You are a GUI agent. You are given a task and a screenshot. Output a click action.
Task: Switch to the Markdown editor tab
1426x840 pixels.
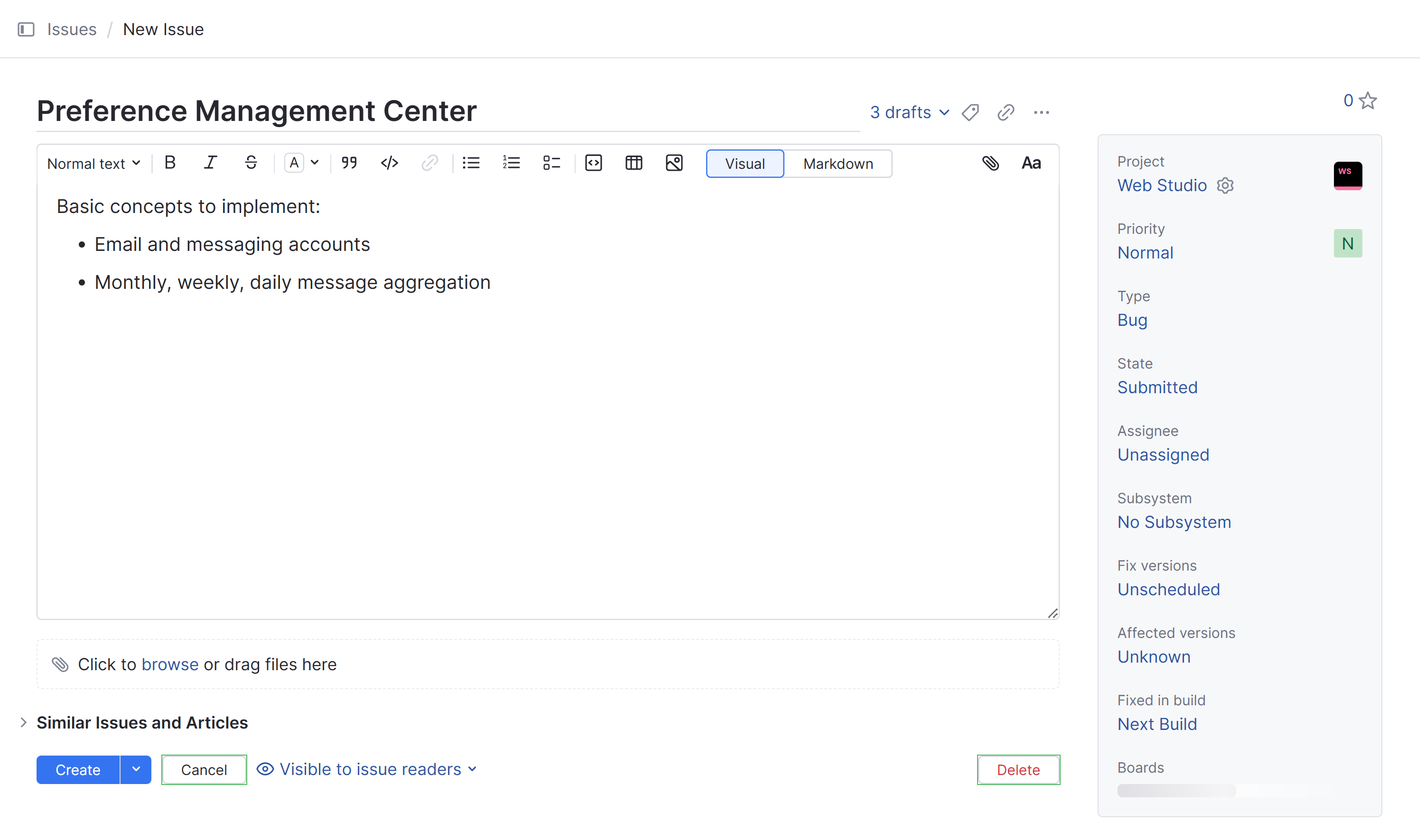pyautogui.click(x=838, y=164)
